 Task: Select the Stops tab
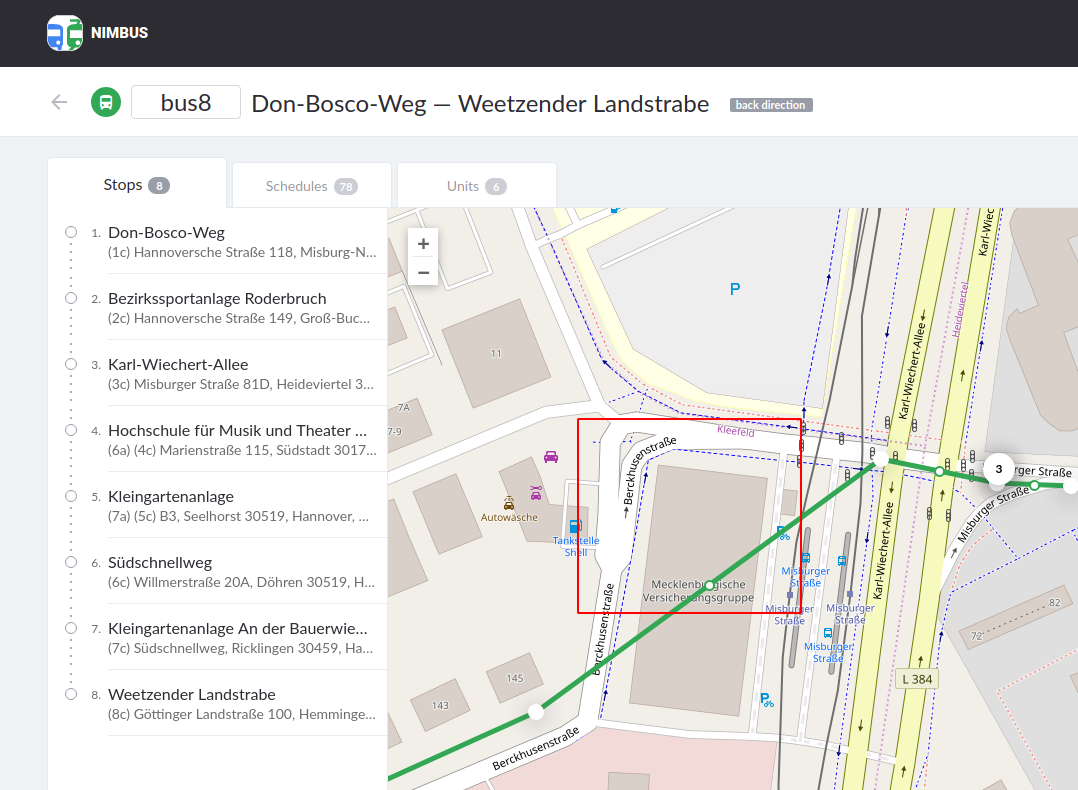click(137, 185)
